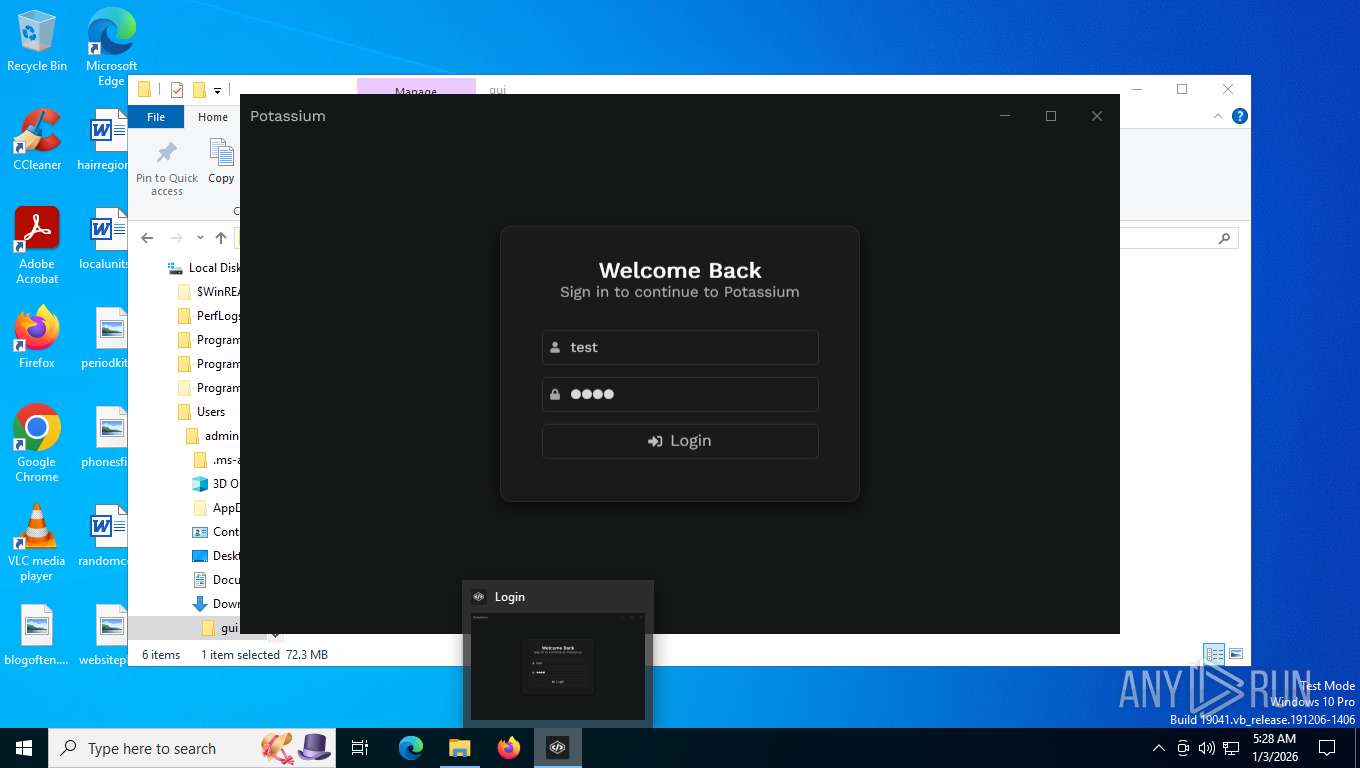Screen dimensions: 1360x768
Task: Click the username field containing "test"
Action: click(680, 347)
